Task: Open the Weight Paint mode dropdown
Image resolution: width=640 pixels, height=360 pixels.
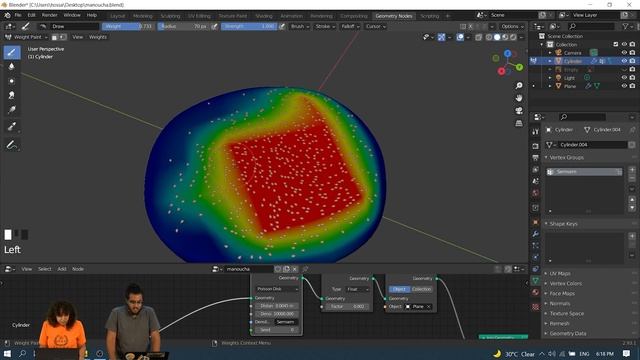Action: point(26,37)
